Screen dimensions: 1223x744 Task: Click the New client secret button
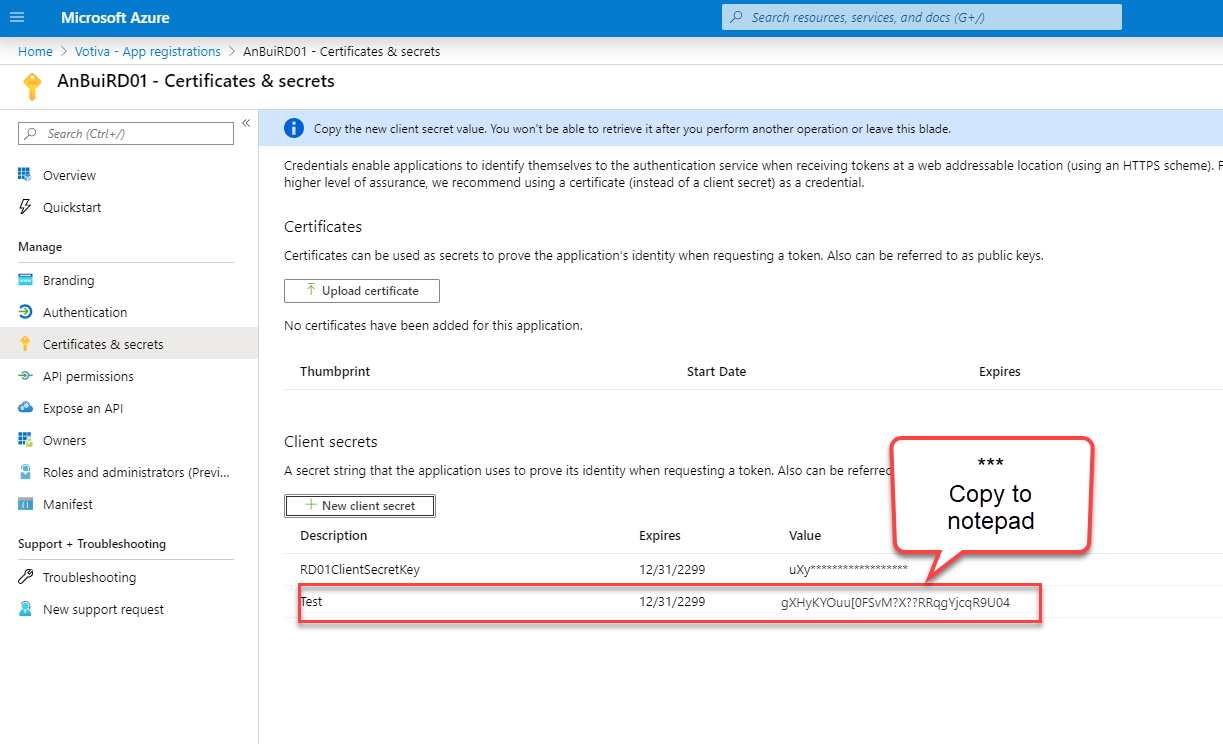pyautogui.click(x=360, y=506)
